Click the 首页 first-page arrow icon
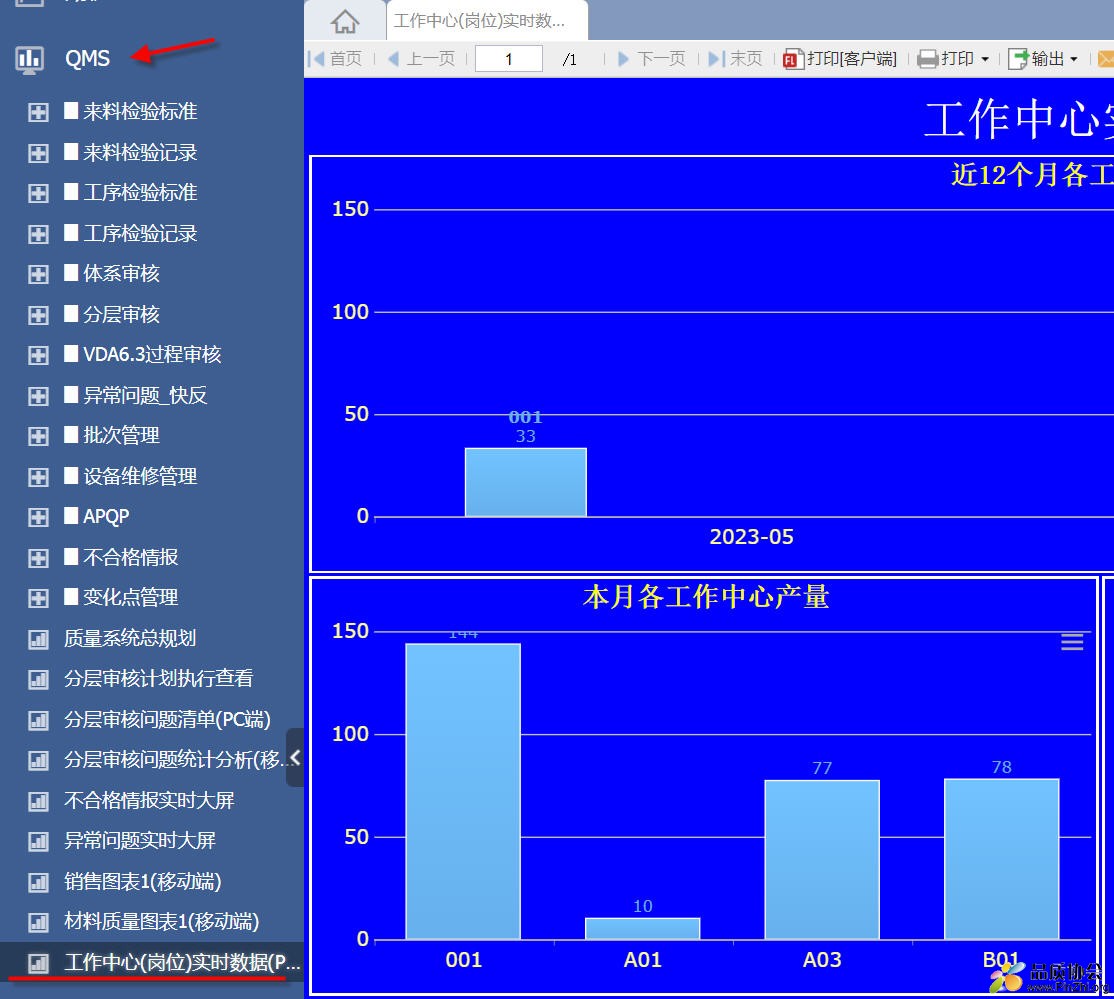This screenshot has width=1114, height=999. point(316,59)
